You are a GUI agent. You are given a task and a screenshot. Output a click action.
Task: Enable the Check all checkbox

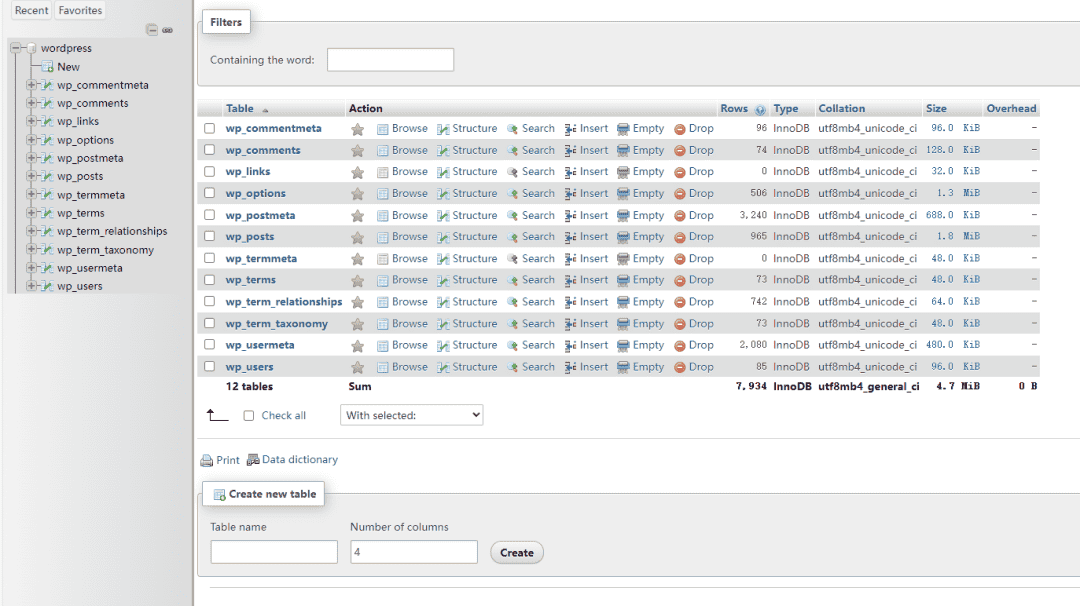coord(249,416)
